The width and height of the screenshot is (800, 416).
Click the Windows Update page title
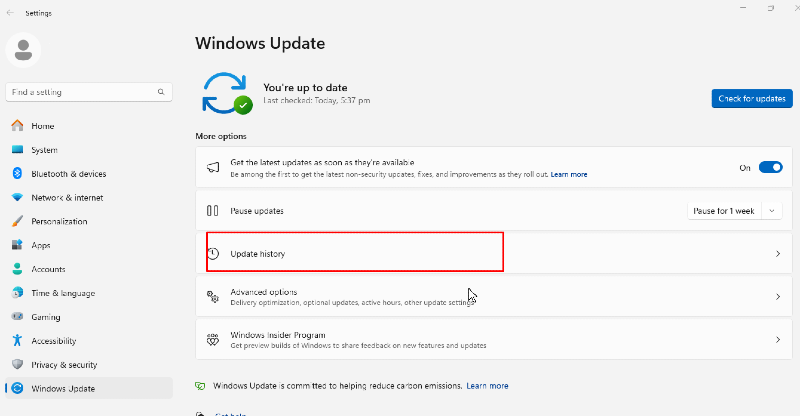click(x=260, y=43)
